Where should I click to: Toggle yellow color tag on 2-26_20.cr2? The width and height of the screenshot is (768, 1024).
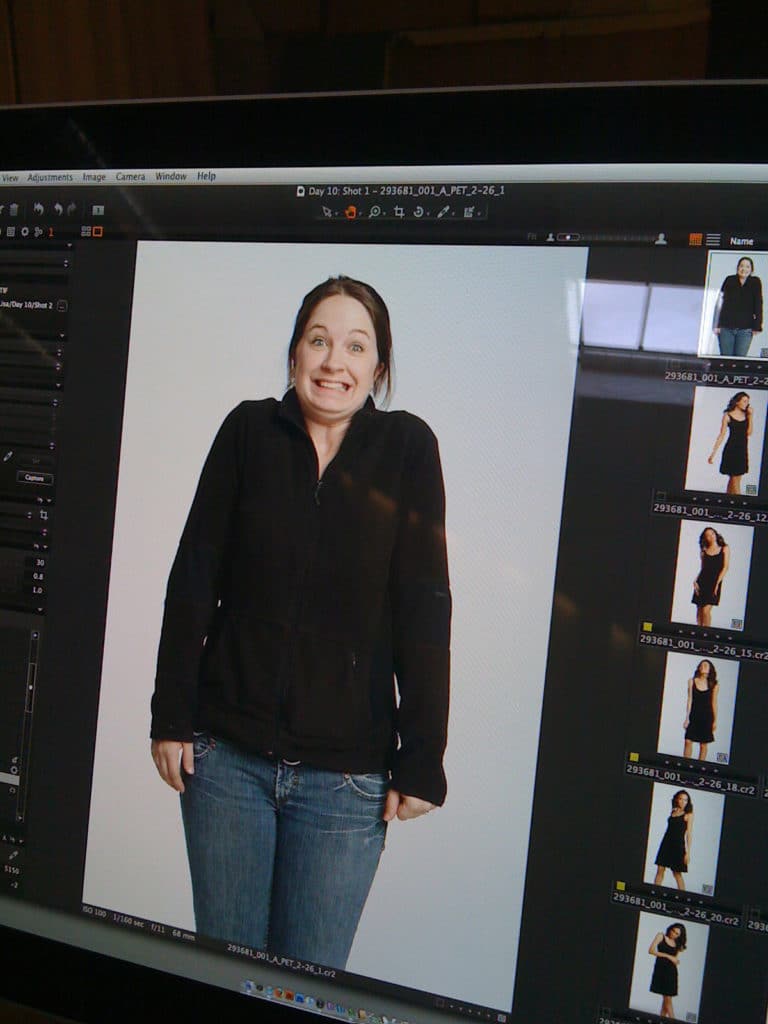620,886
